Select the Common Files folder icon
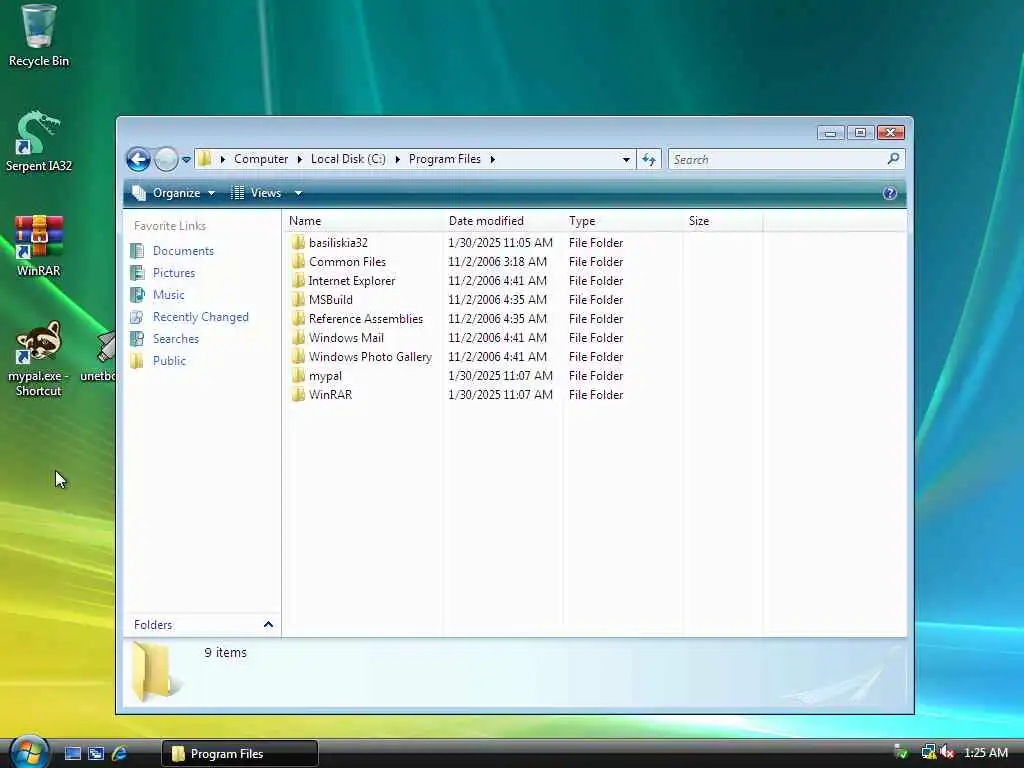The image size is (1024, 768). point(298,262)
